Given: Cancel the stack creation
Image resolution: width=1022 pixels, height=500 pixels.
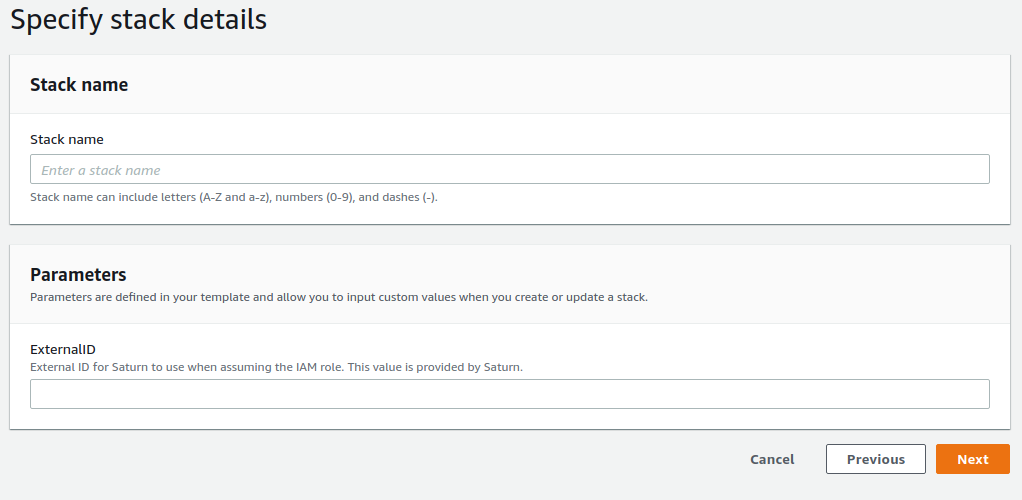Looking at the screenshot, I should tap(772, 459).
